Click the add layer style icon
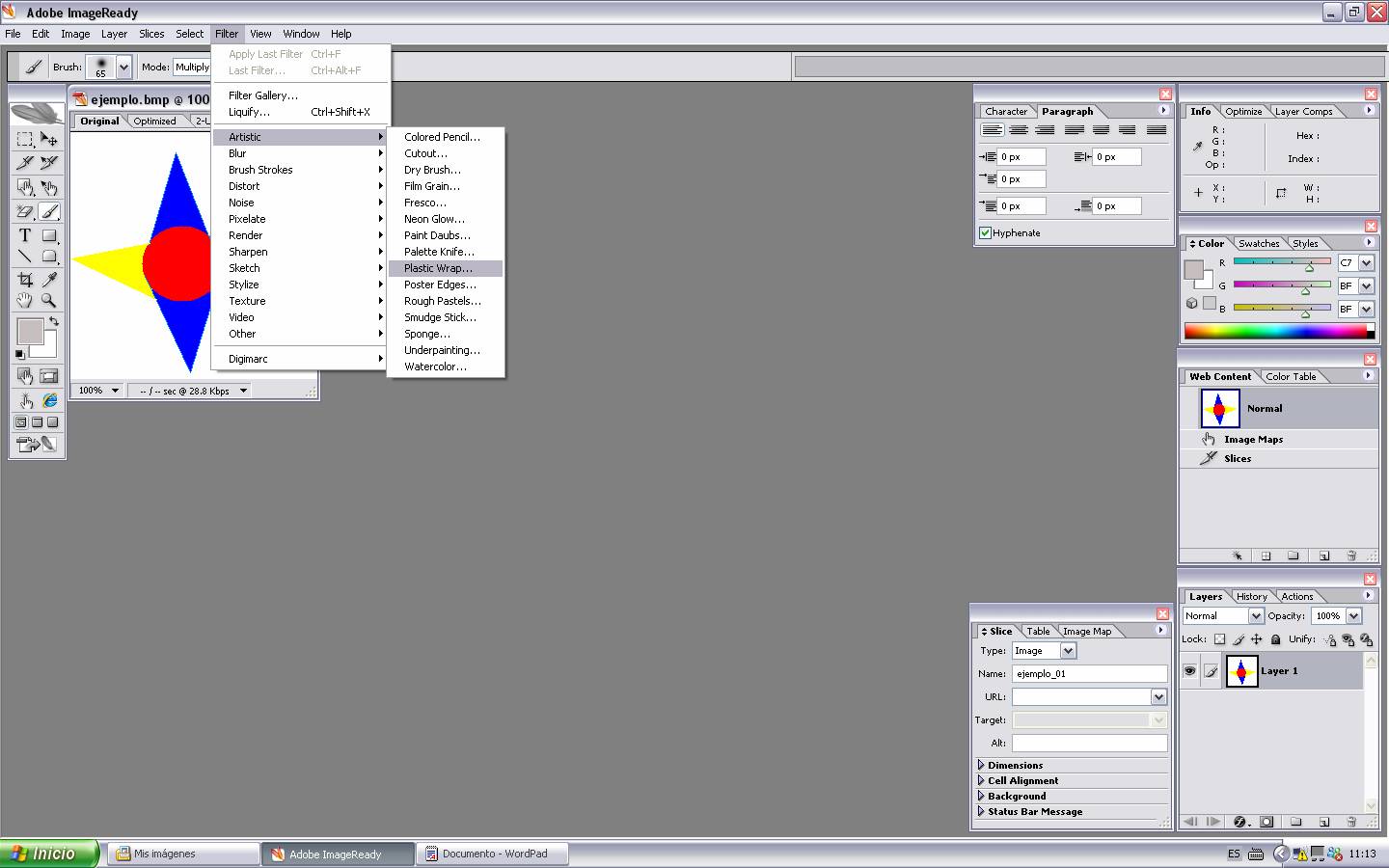Image resolution: width=1389 pixels, height=868 pixels. pos(1240,822)
